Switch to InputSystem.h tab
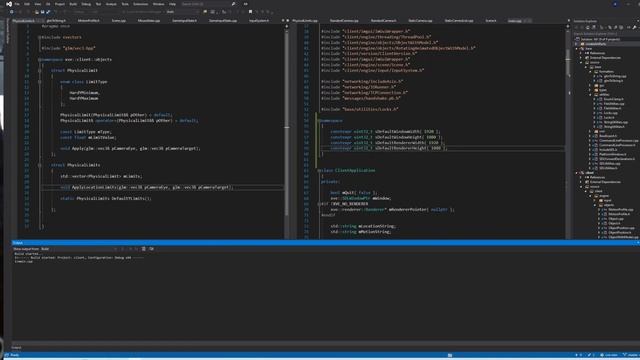The image size is (640, 360). [x=259, y=20]
